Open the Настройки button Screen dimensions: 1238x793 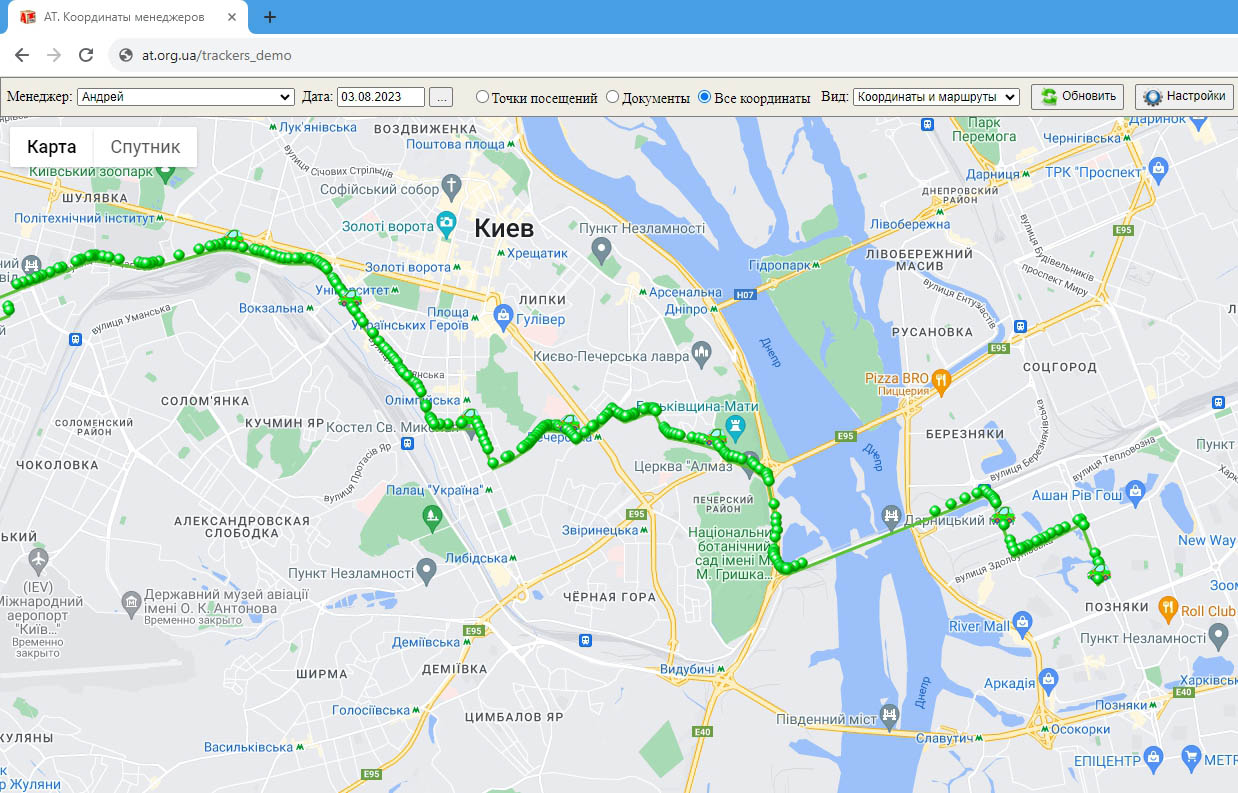pos(1184,97)
